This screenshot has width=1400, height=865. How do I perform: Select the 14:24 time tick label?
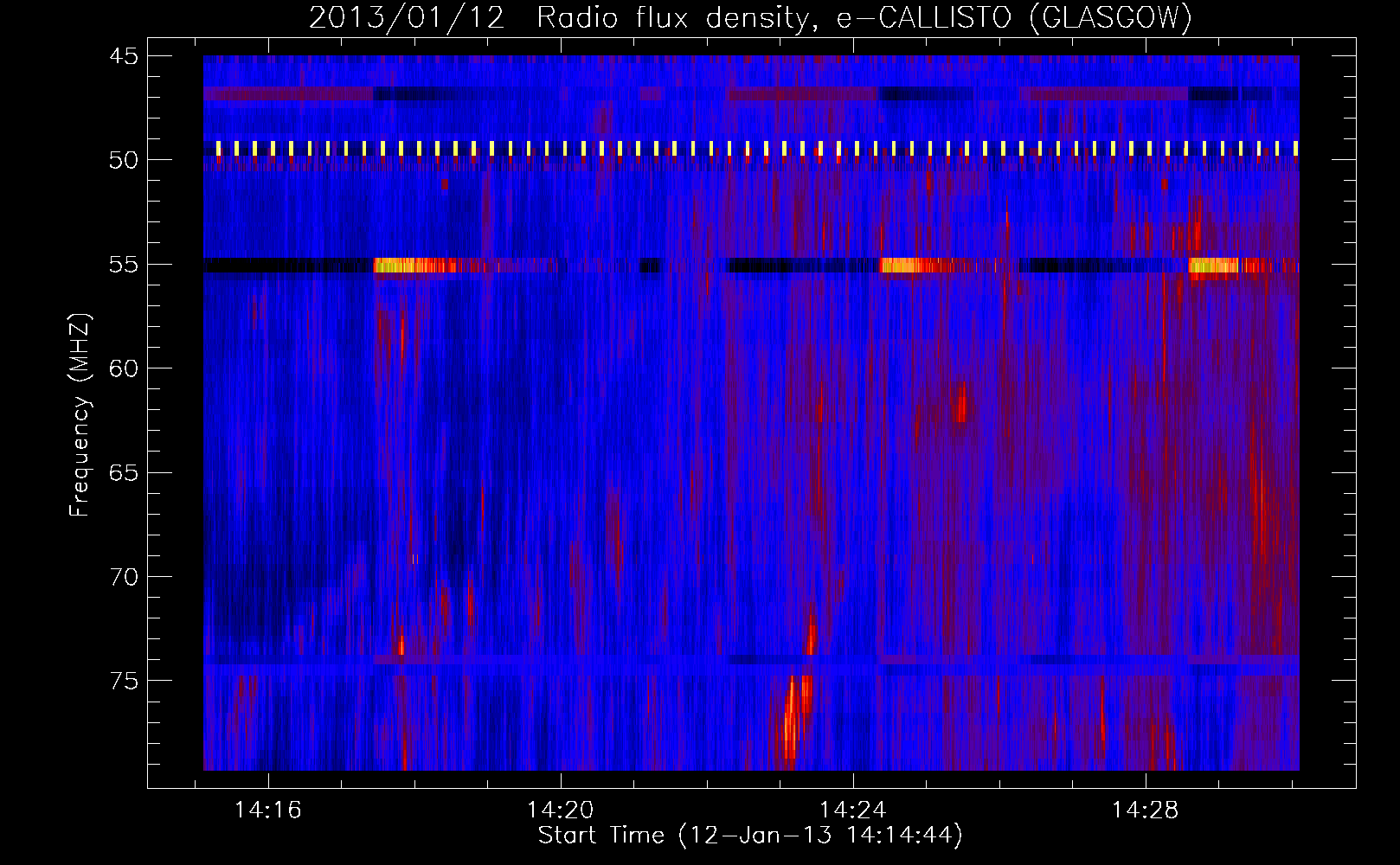tap(852, 811)
